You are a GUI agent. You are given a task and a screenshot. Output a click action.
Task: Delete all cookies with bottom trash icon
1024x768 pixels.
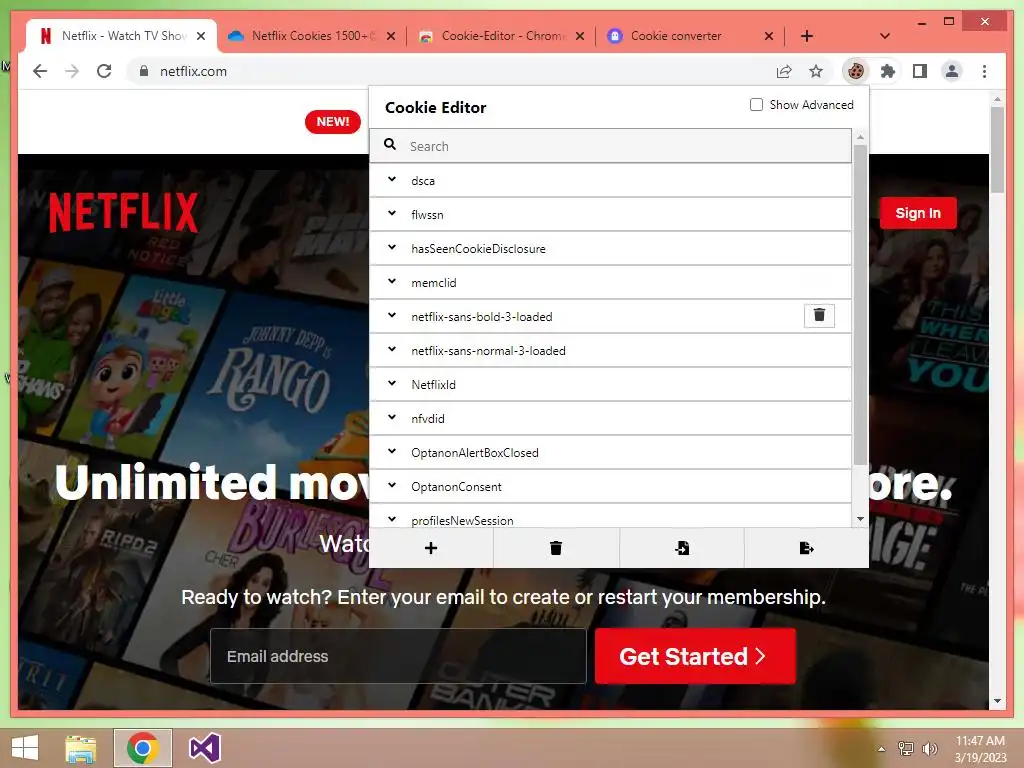coord(556,548)
